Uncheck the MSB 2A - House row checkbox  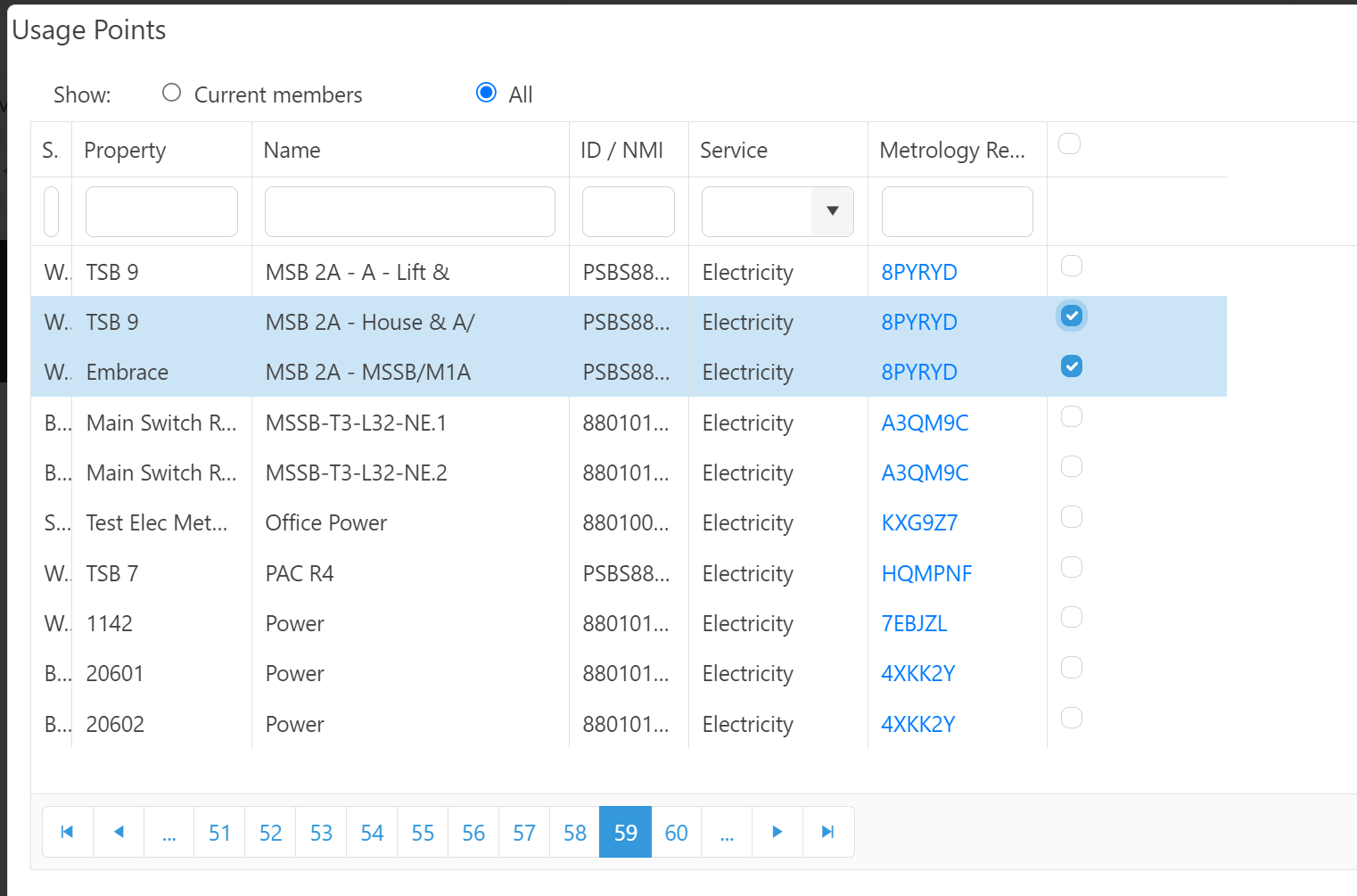(1072, 316)
